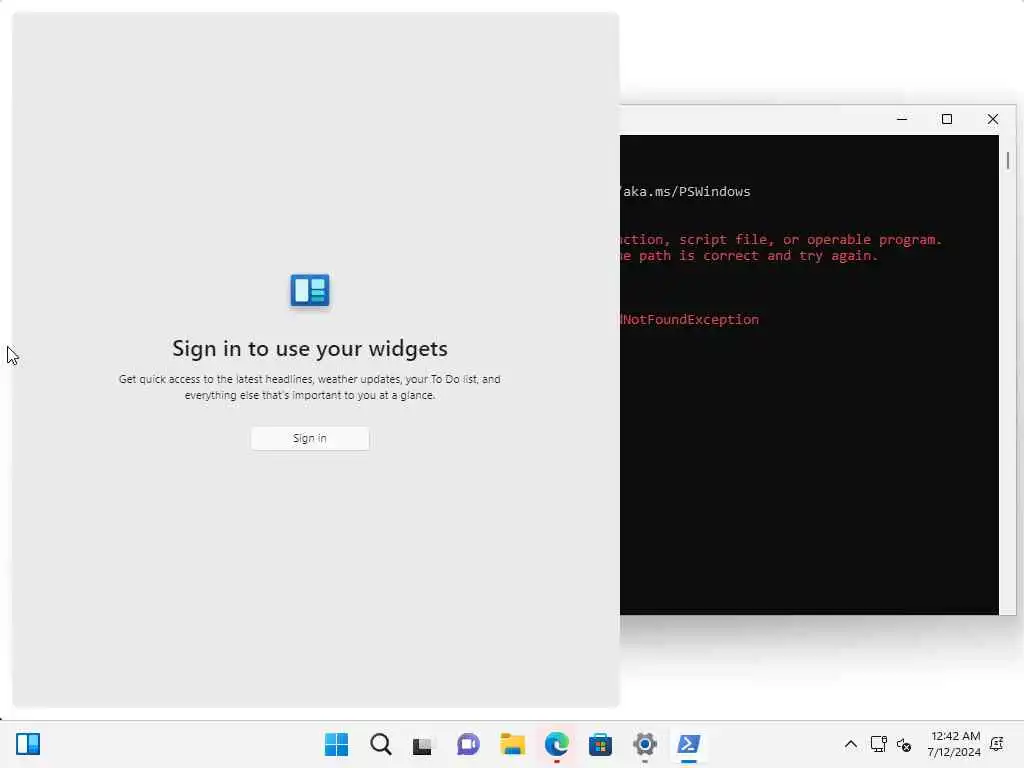Launch the Chat app from taskbar
The width and height of the screenshot is (1024, 768).
point(468,744)
